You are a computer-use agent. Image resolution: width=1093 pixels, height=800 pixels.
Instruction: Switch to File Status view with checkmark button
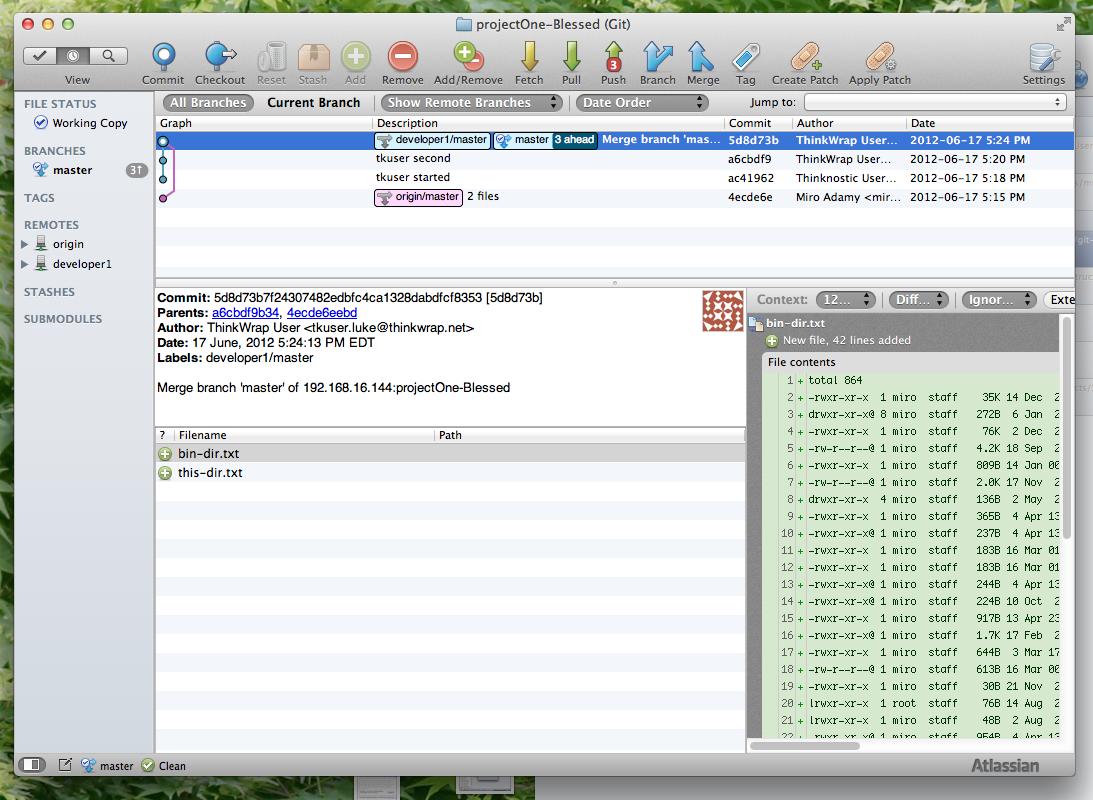[x=40, y=56]
